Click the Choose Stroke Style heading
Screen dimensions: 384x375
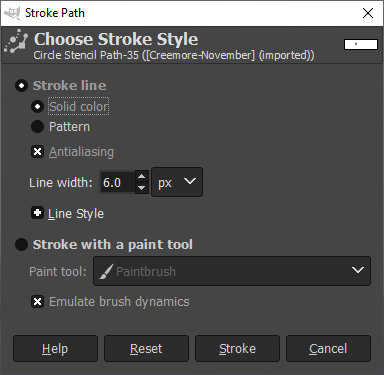116,39
